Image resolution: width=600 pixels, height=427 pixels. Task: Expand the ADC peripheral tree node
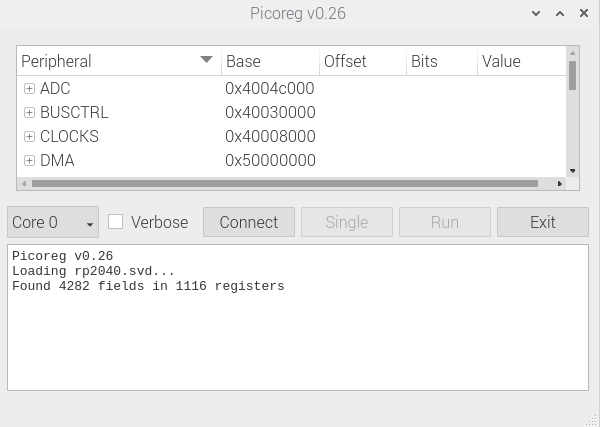click(x=29, y=88)
